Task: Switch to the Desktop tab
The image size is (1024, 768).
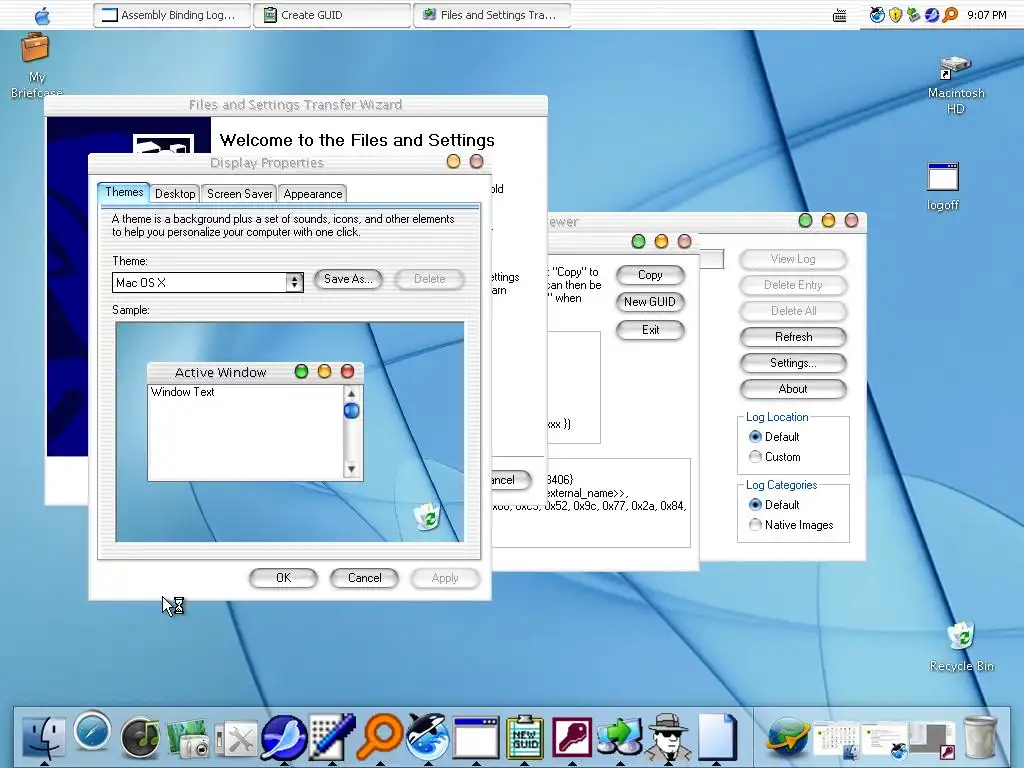Action: (175, 193)
